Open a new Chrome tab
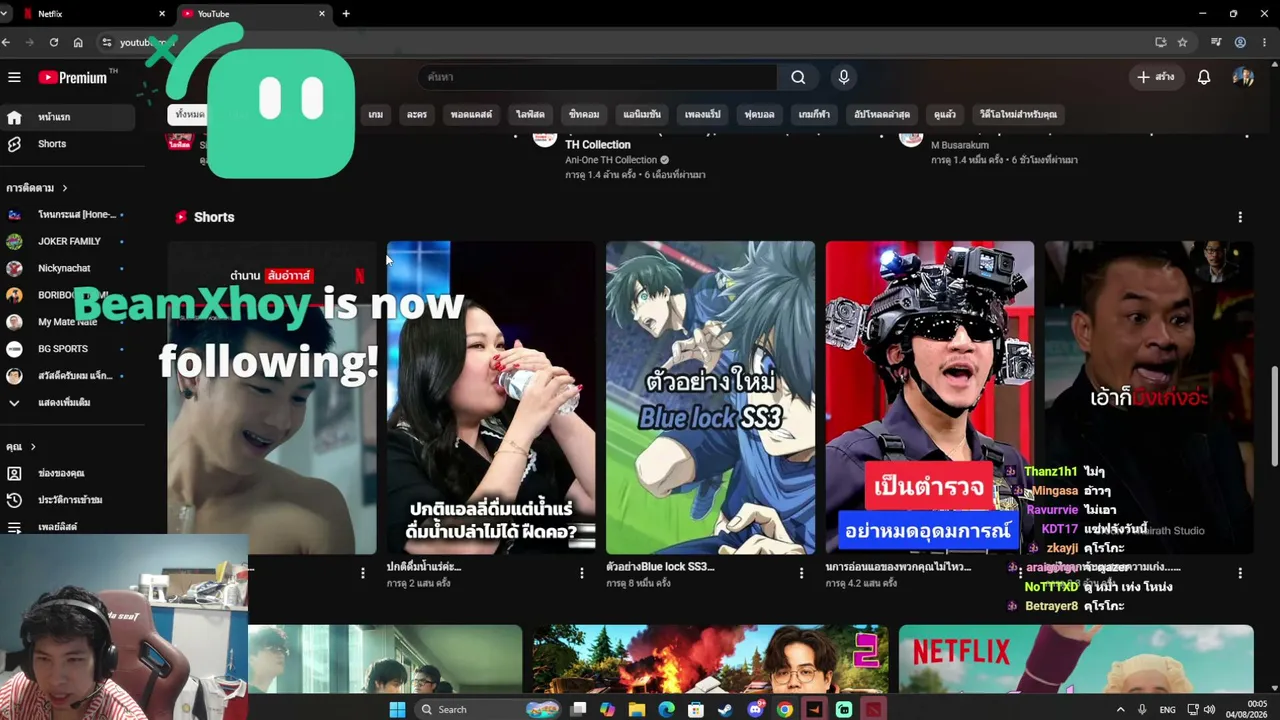Image resolution: width=1280 pixels, height=720 pixels. pos(346,14)
